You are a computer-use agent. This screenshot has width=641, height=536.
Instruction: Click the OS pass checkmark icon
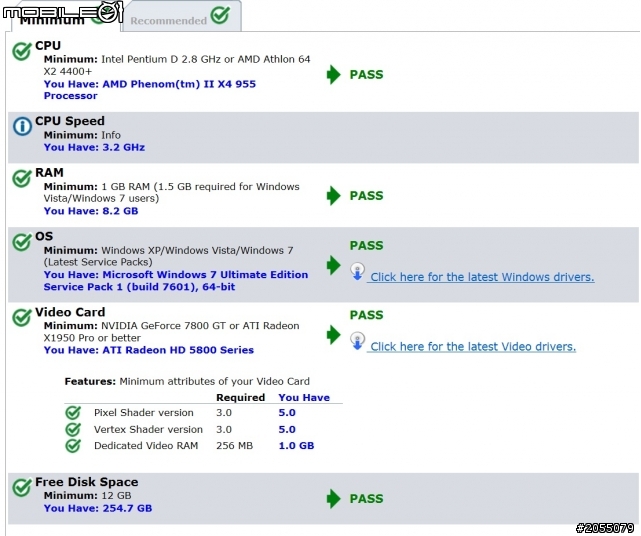(22, 242)
